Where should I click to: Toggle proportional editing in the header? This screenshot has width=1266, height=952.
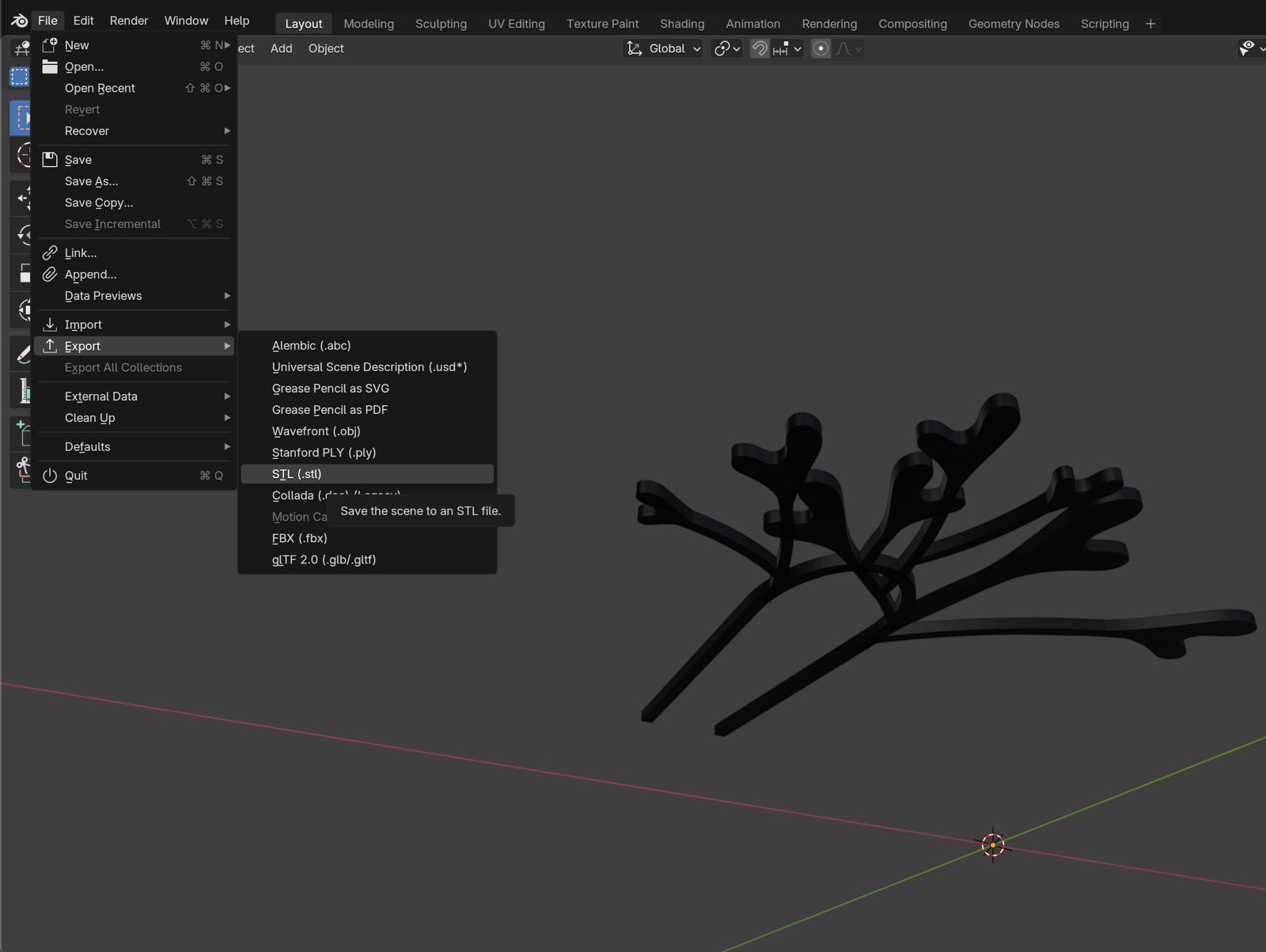821,48
